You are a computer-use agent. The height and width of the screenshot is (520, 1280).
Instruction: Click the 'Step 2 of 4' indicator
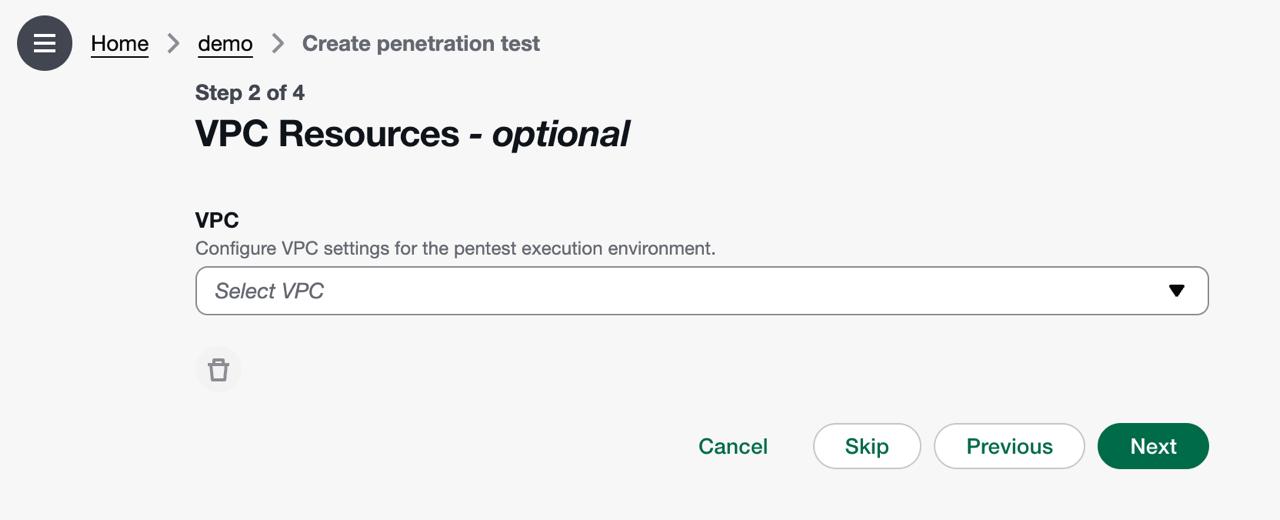click(x=249, y=93)
